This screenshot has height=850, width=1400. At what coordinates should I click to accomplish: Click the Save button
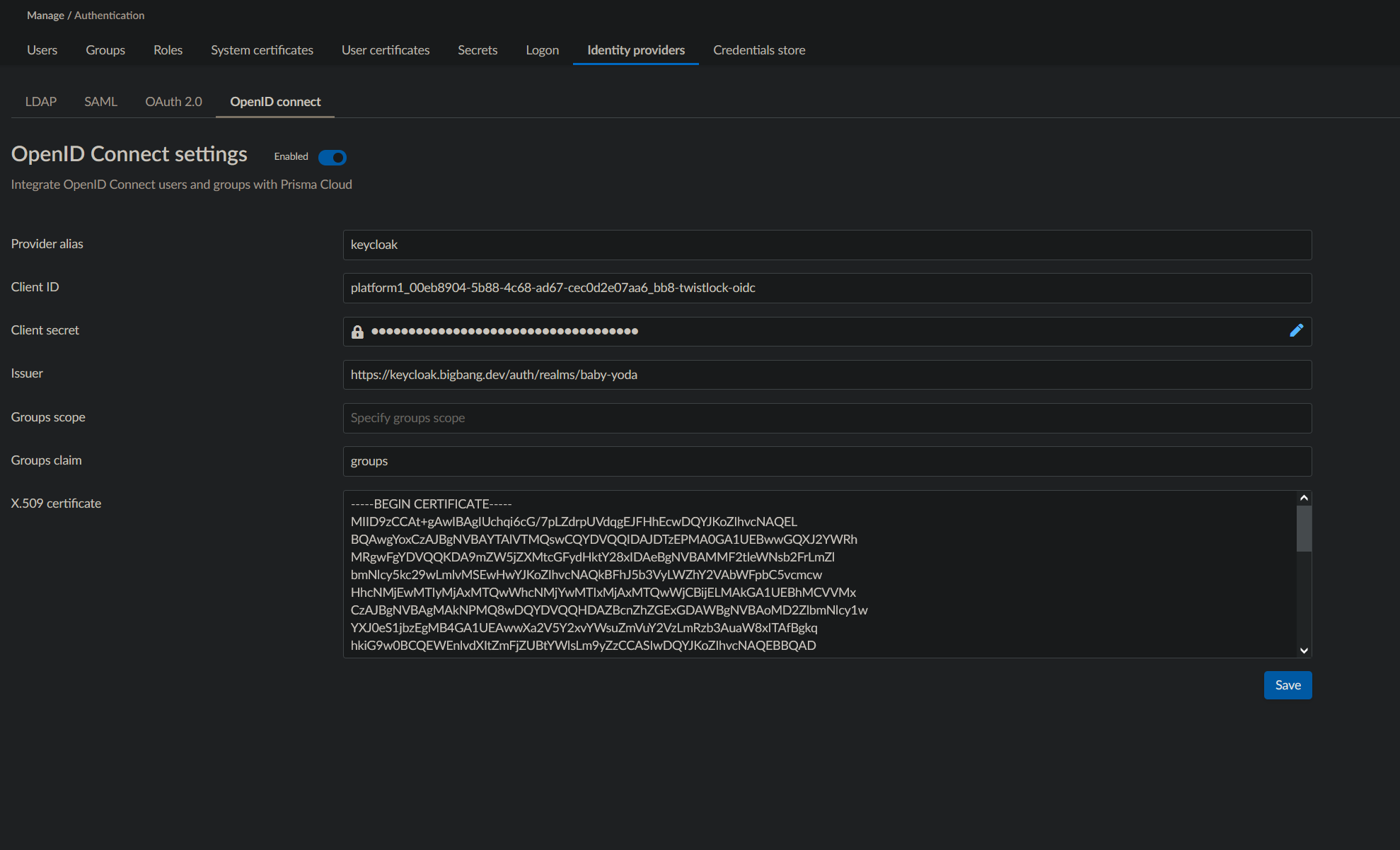point(1288,685)
